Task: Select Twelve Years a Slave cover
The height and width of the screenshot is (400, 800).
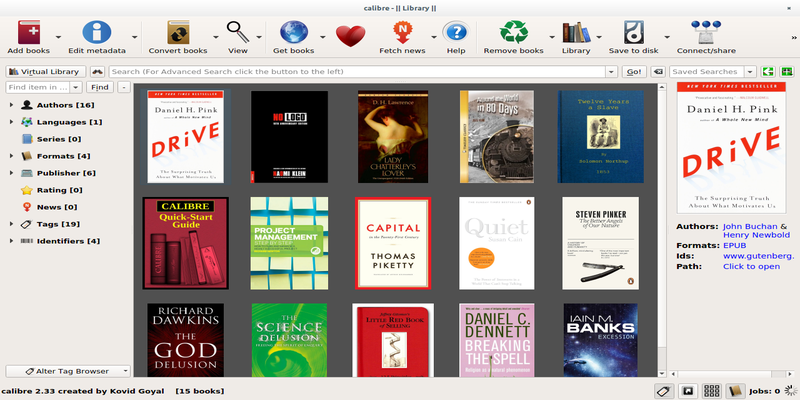Action: tap(601, 137)
